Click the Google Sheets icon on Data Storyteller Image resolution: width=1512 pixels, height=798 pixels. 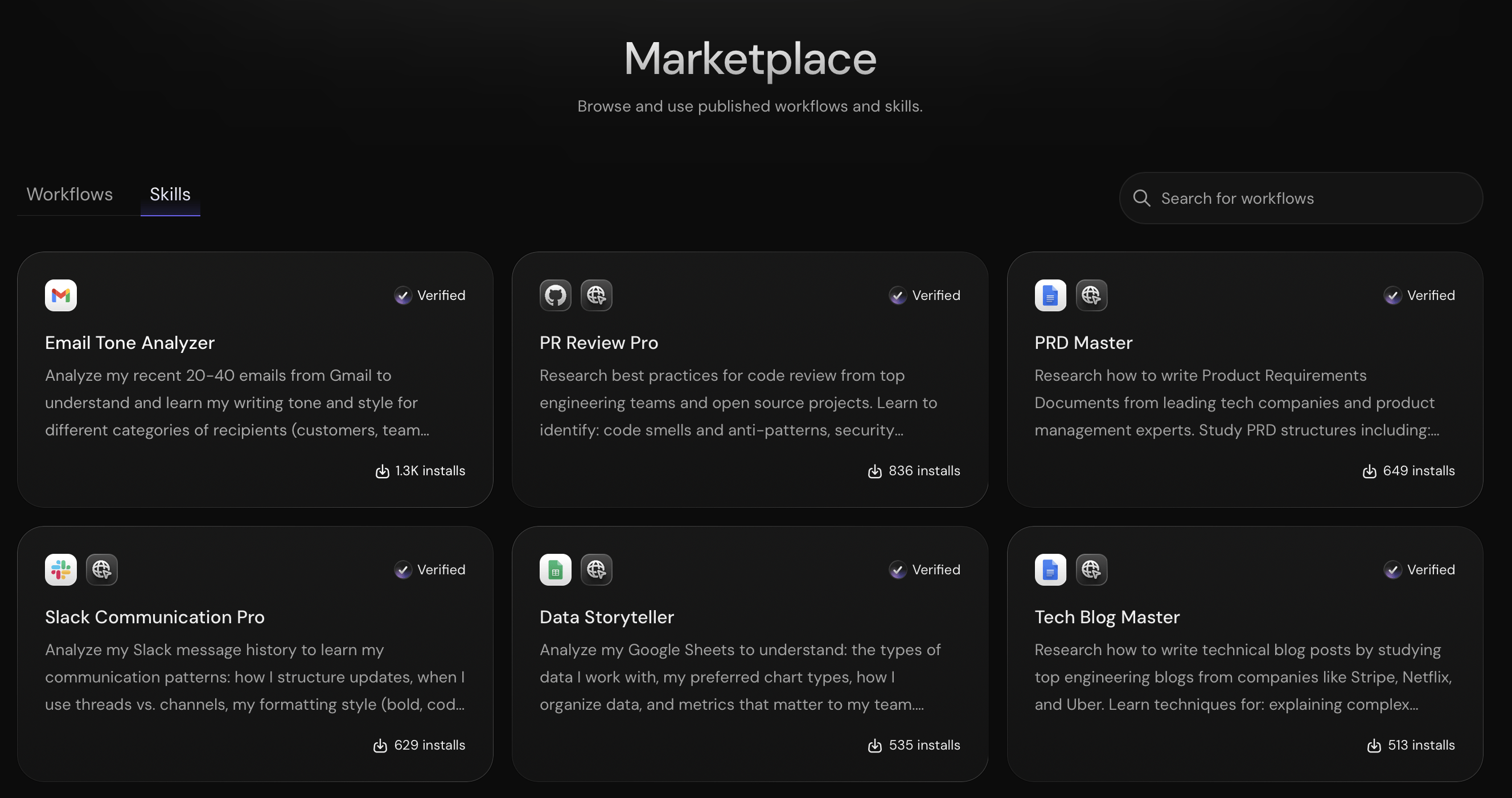tap(555, 569)
